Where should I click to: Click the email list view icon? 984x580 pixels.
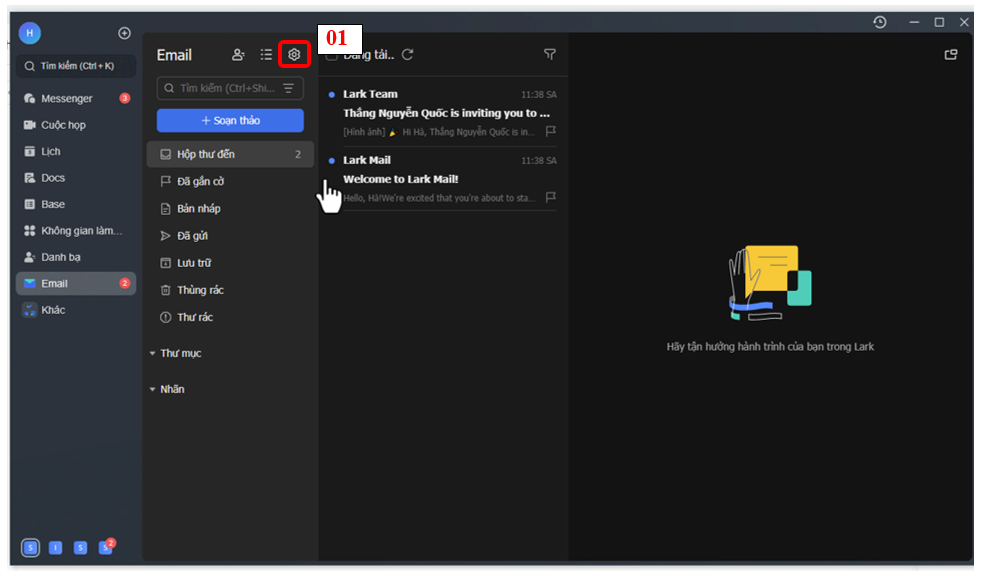tap(266, 55)
